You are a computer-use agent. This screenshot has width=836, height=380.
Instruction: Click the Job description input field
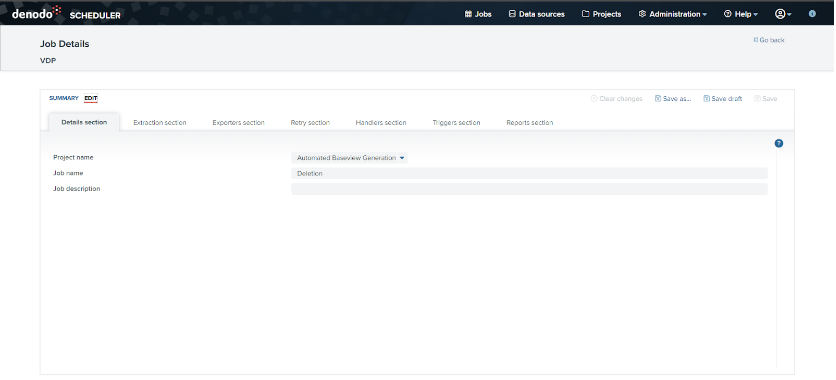tap(529, 189)
